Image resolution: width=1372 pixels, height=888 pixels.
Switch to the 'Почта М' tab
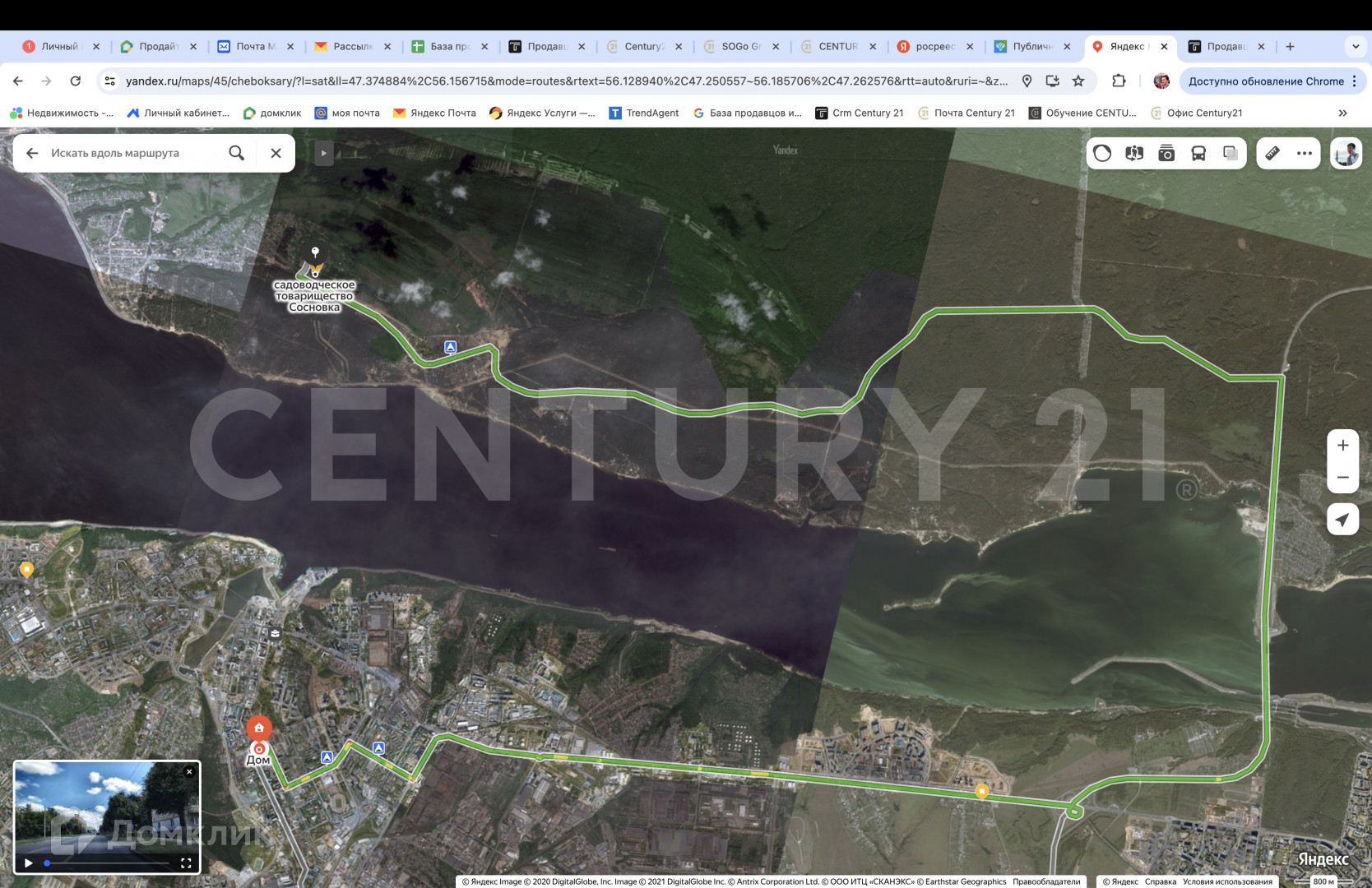(254, 47)
